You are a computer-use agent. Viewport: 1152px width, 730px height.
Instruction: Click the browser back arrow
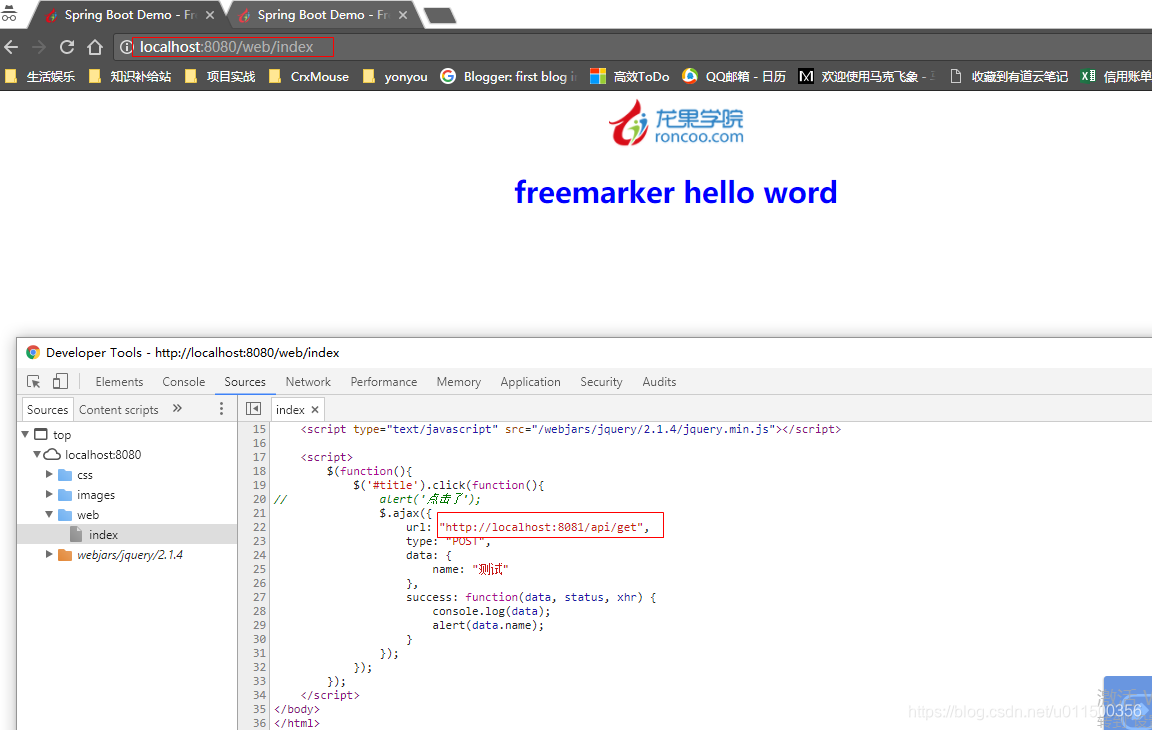click(x=11, y=47)
